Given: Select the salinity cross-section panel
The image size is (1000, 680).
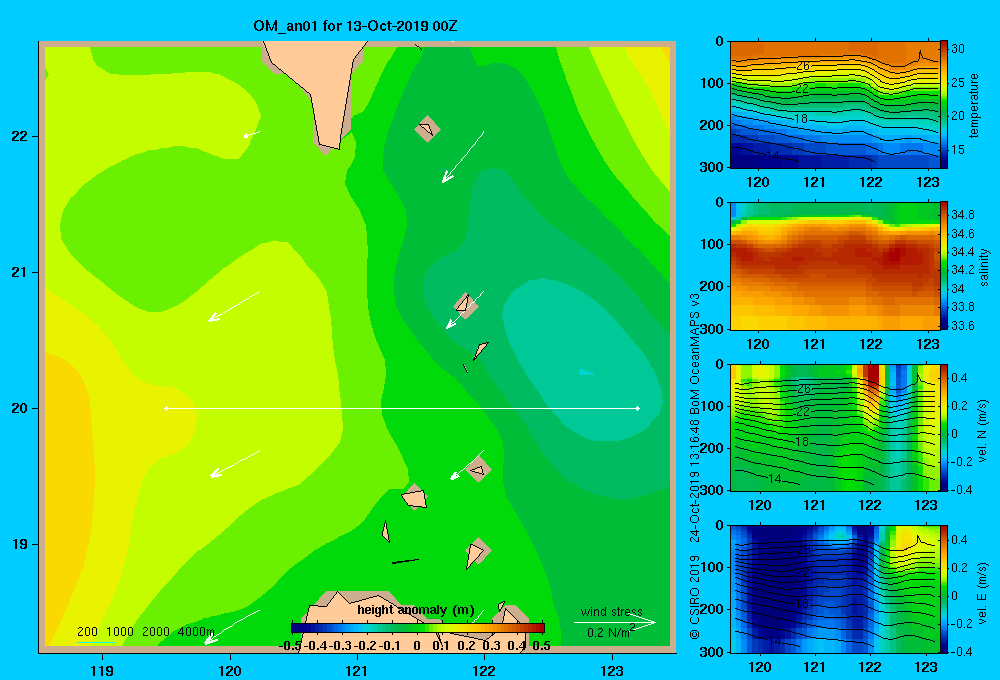Looking at the screenshot, I should click(834, 266).
